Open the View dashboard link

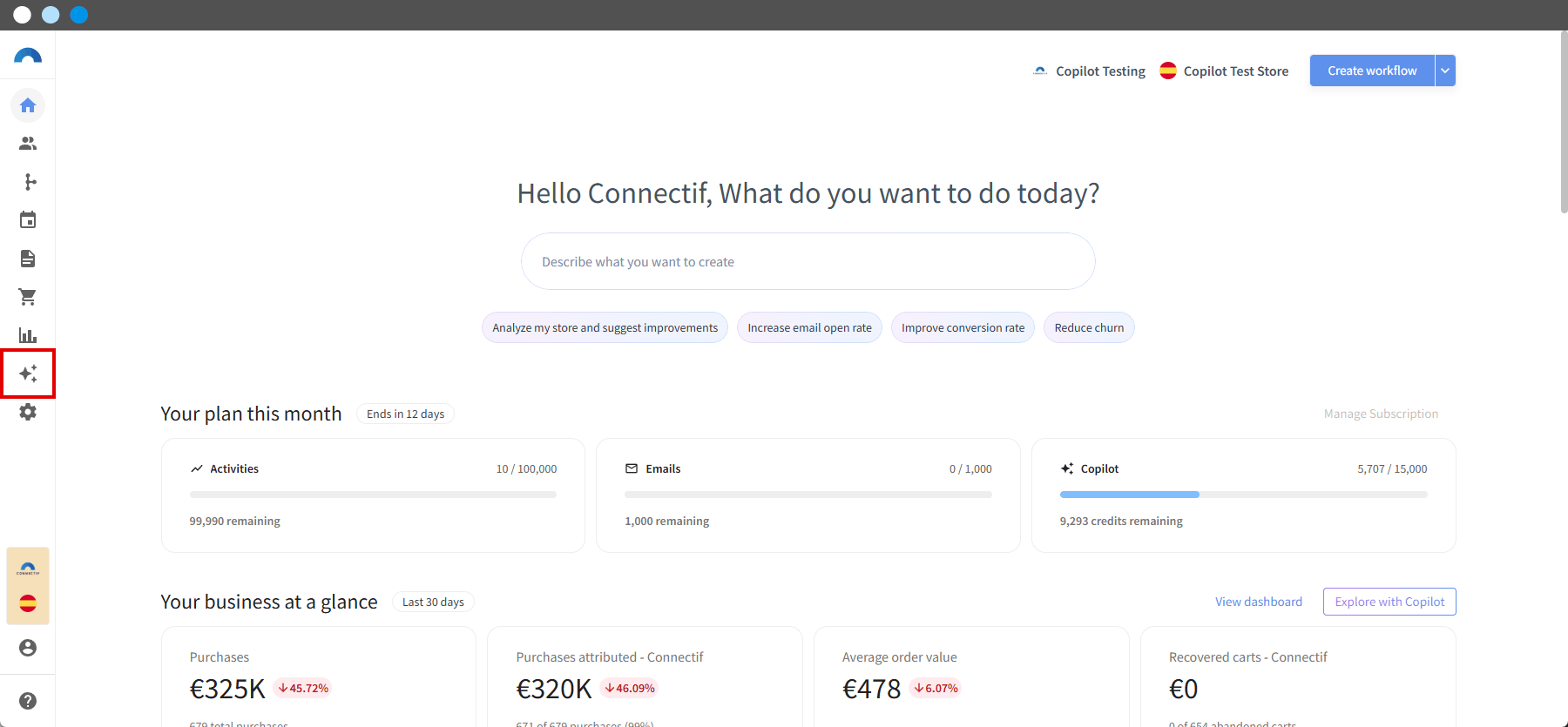1259,602
